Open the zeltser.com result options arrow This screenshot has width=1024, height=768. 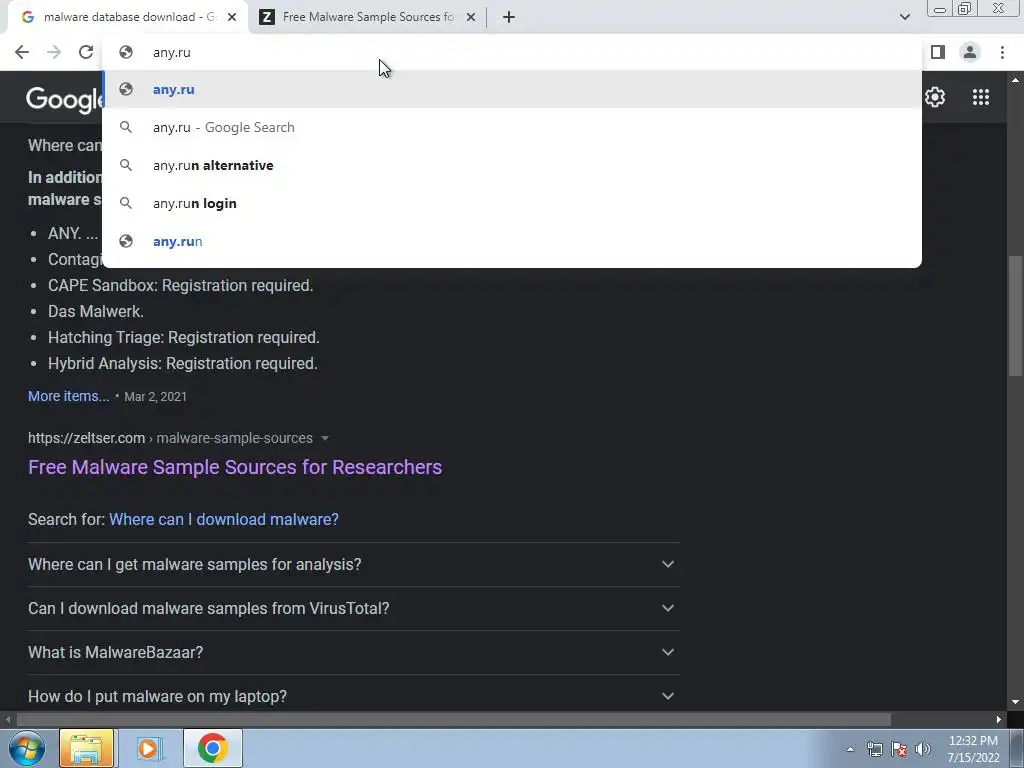pos(325,438)
